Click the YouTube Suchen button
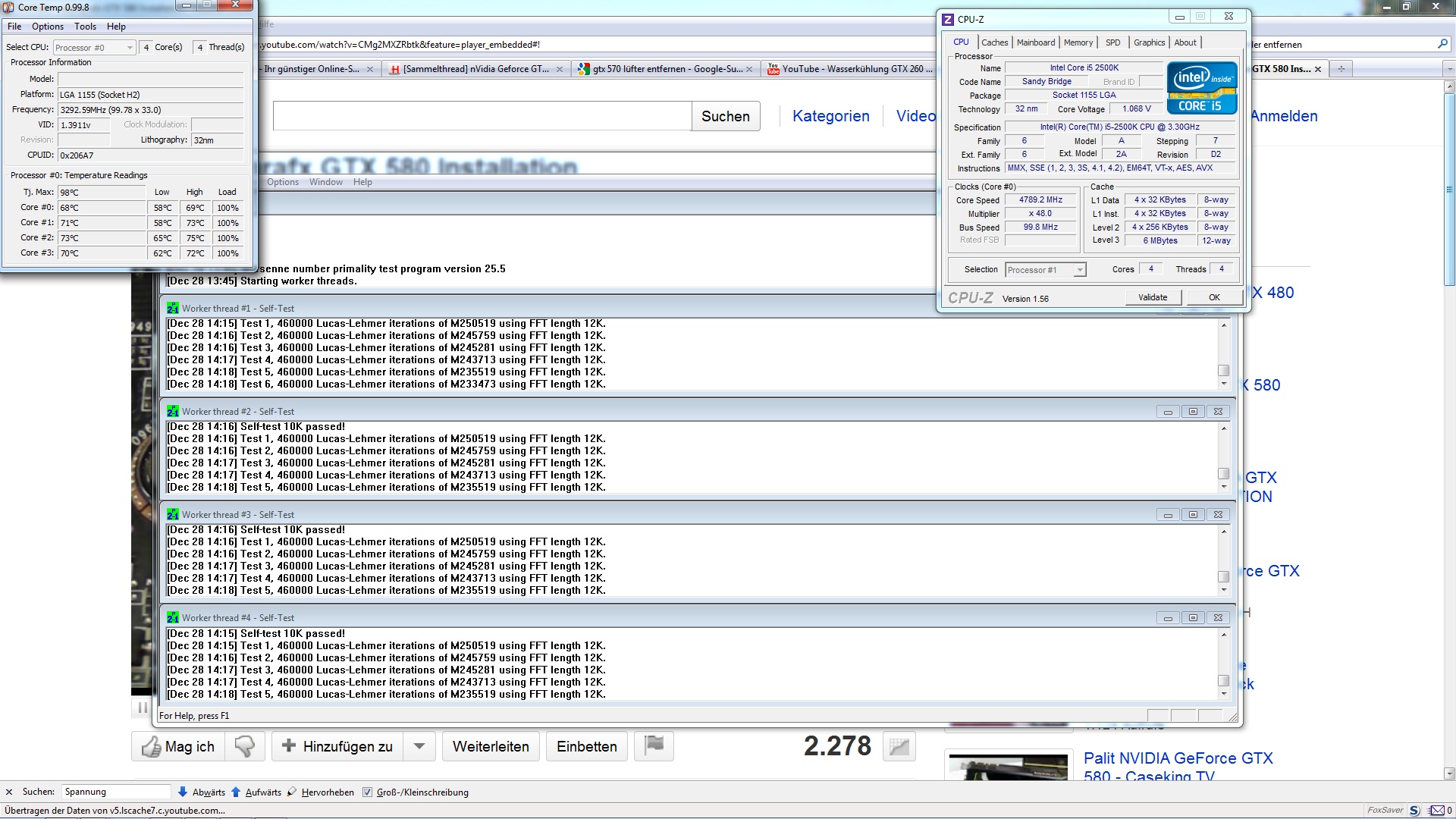The image size is (1456, 819). click(726, 116)
